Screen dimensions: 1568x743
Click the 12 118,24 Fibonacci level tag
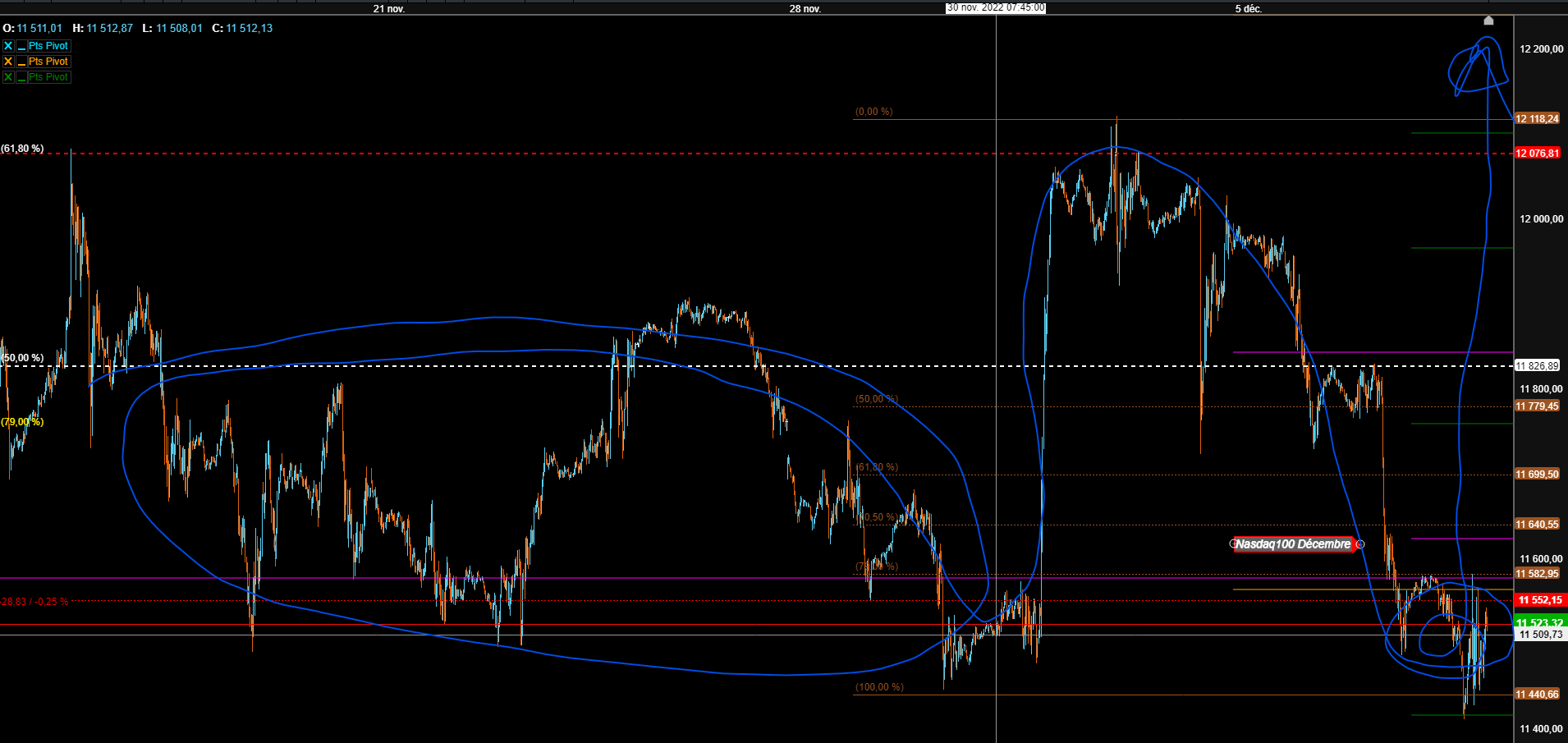point(1537,119)
